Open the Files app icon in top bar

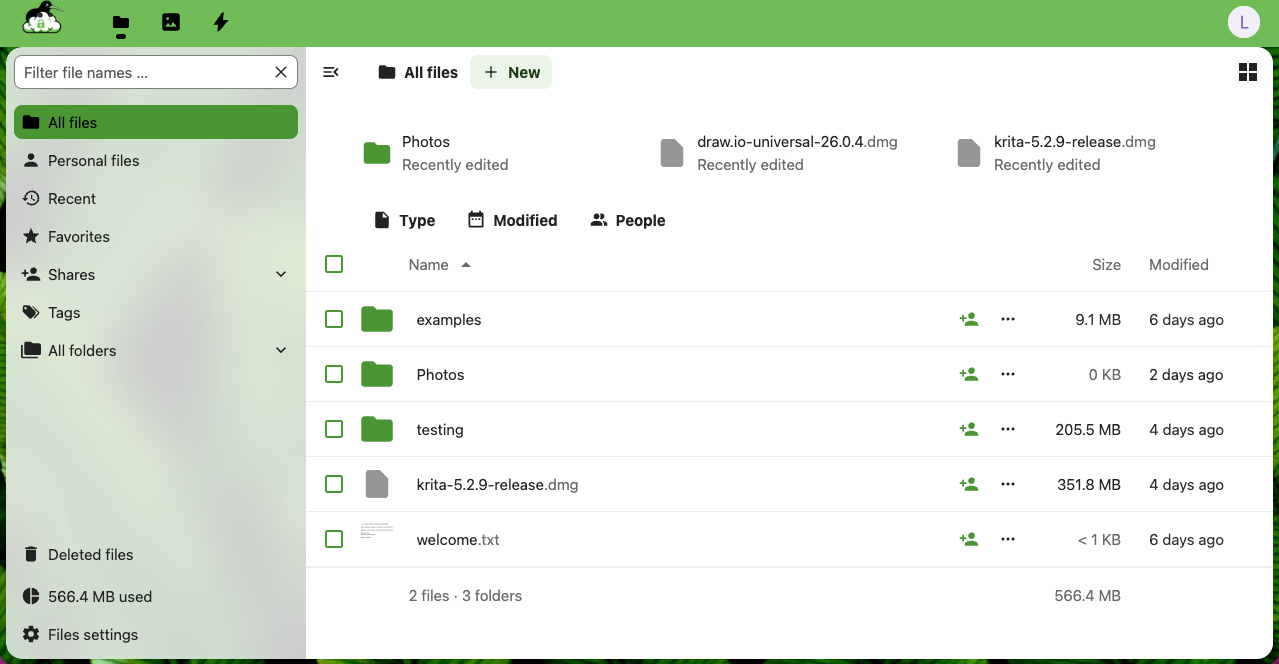[120, 21]
